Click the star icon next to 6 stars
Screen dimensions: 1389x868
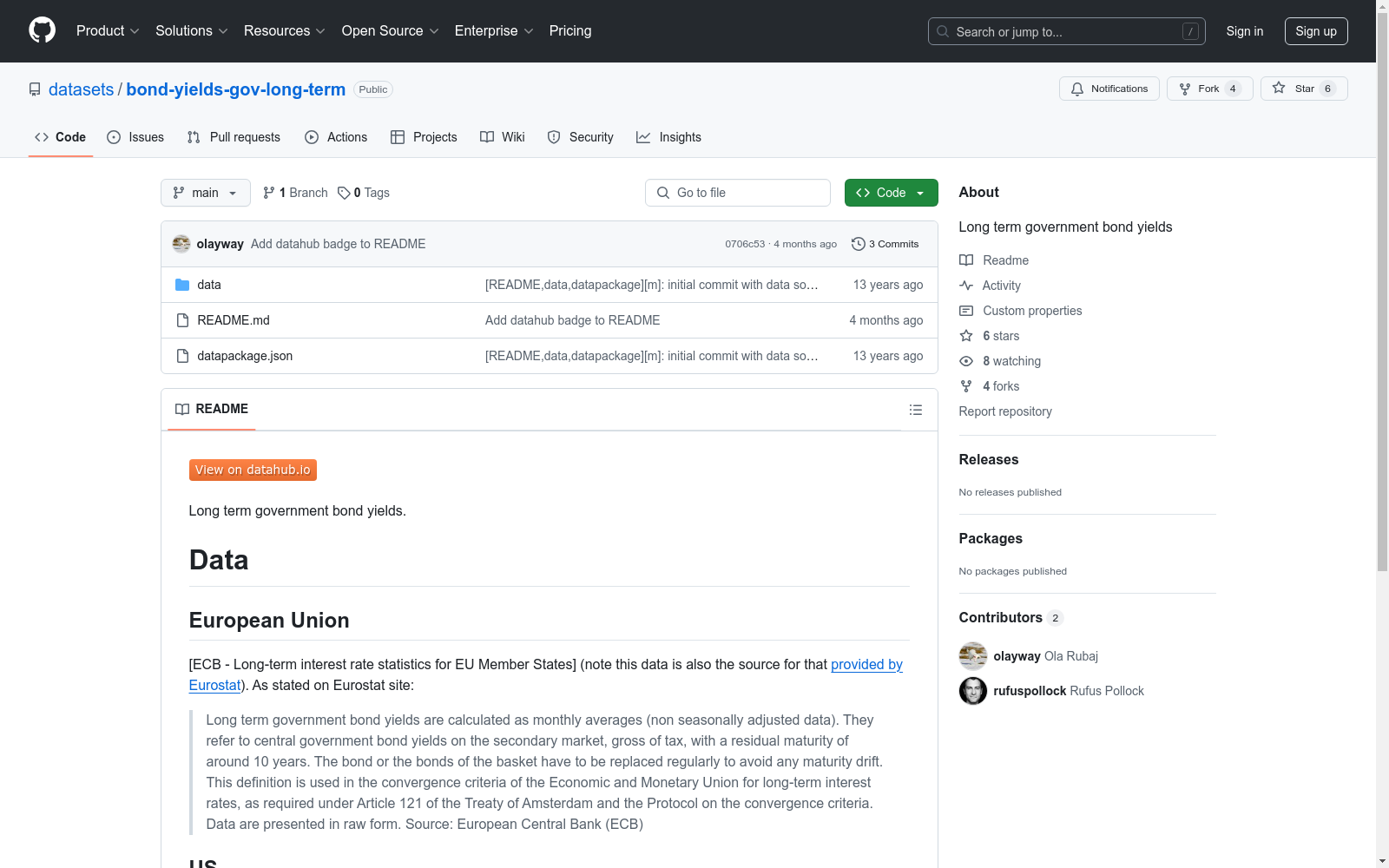(966, 336)
